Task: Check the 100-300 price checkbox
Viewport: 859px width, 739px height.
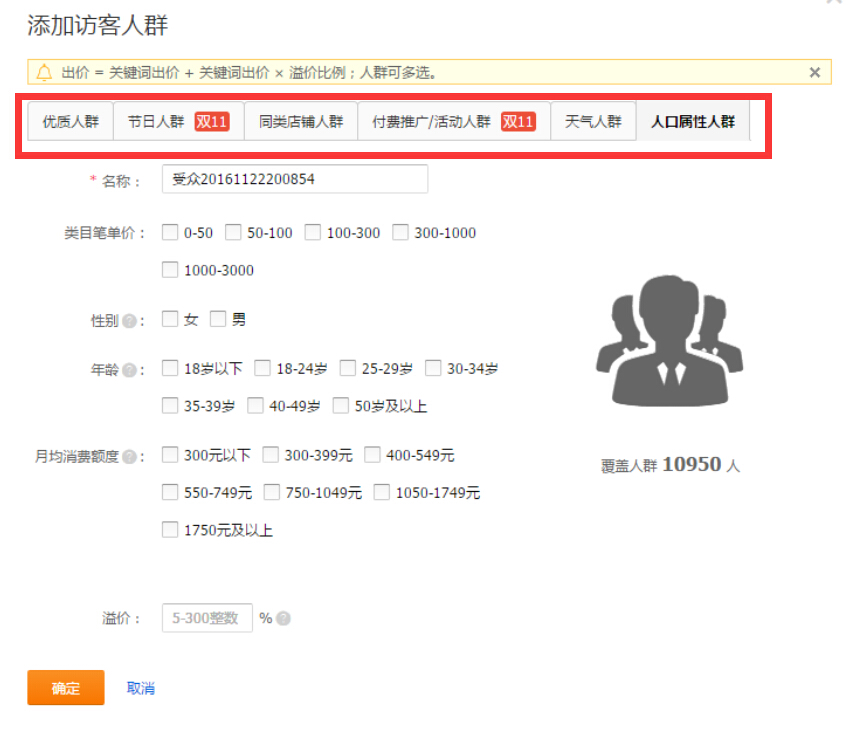Action: click(313, 232)
